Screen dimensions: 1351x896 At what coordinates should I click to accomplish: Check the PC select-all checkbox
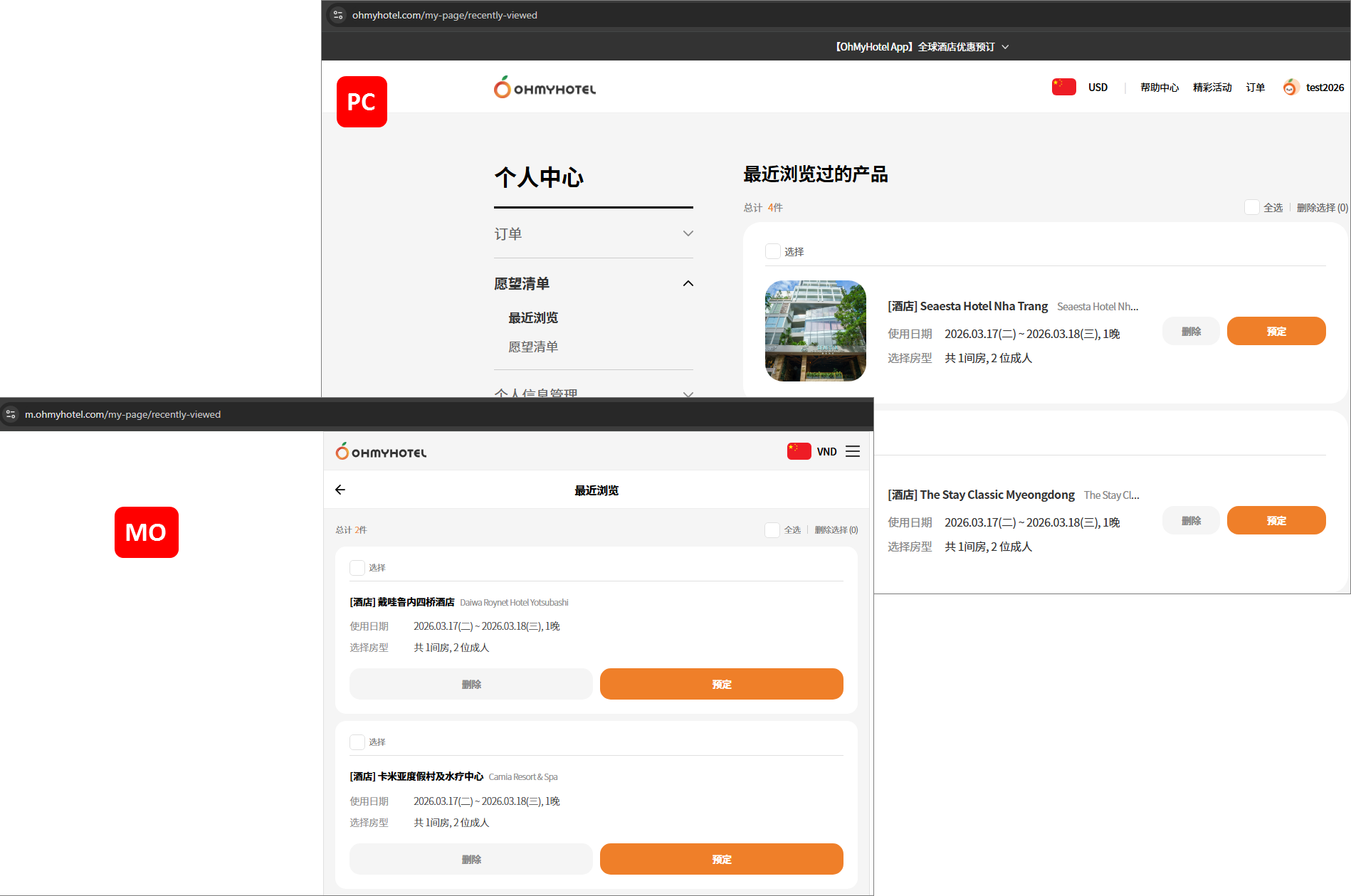point(1251,207)
